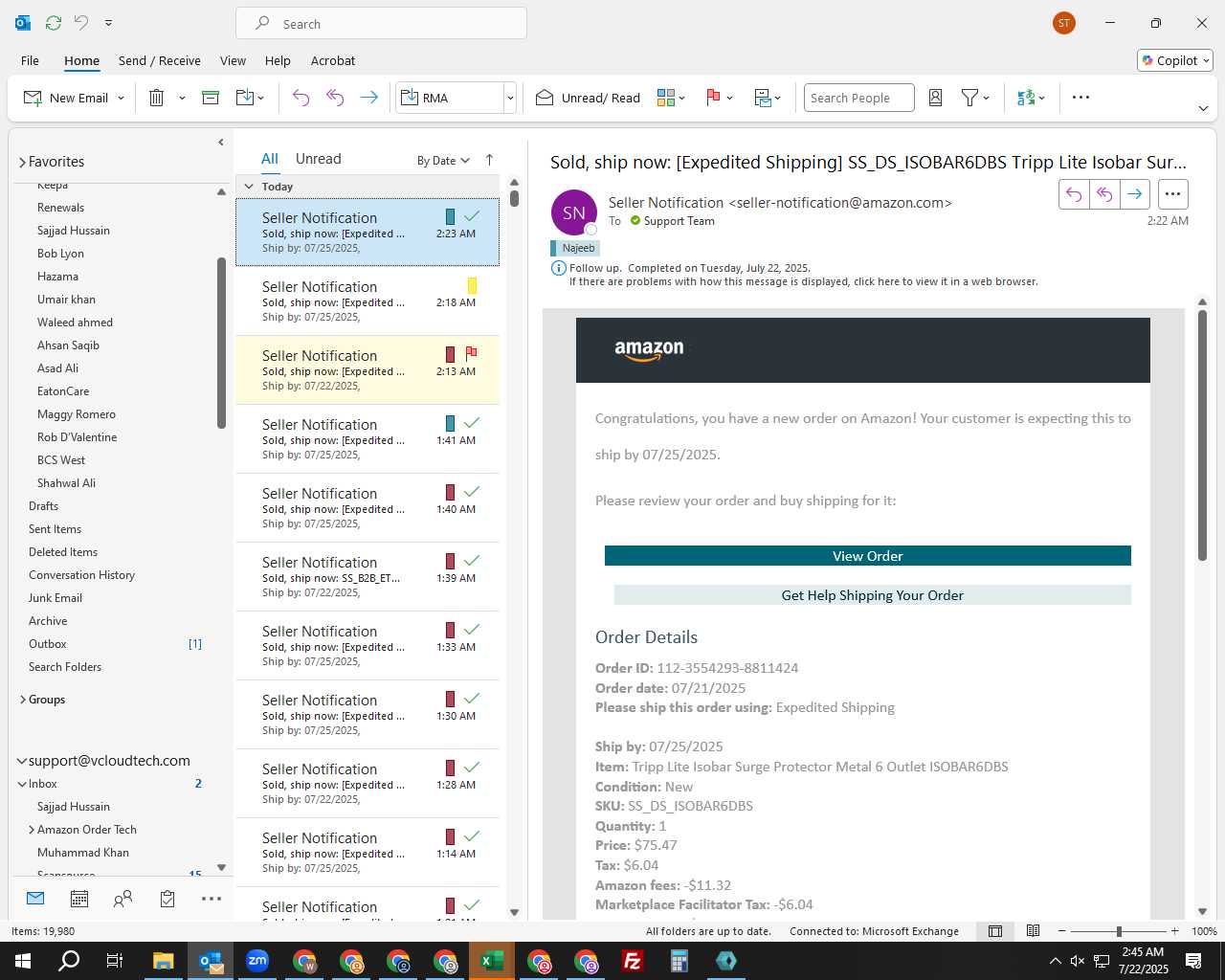Screen dimensions: 1225x980
Task: Toggle completed checkmark on 1:39 AM message
Action: click(x=472, y=561)
